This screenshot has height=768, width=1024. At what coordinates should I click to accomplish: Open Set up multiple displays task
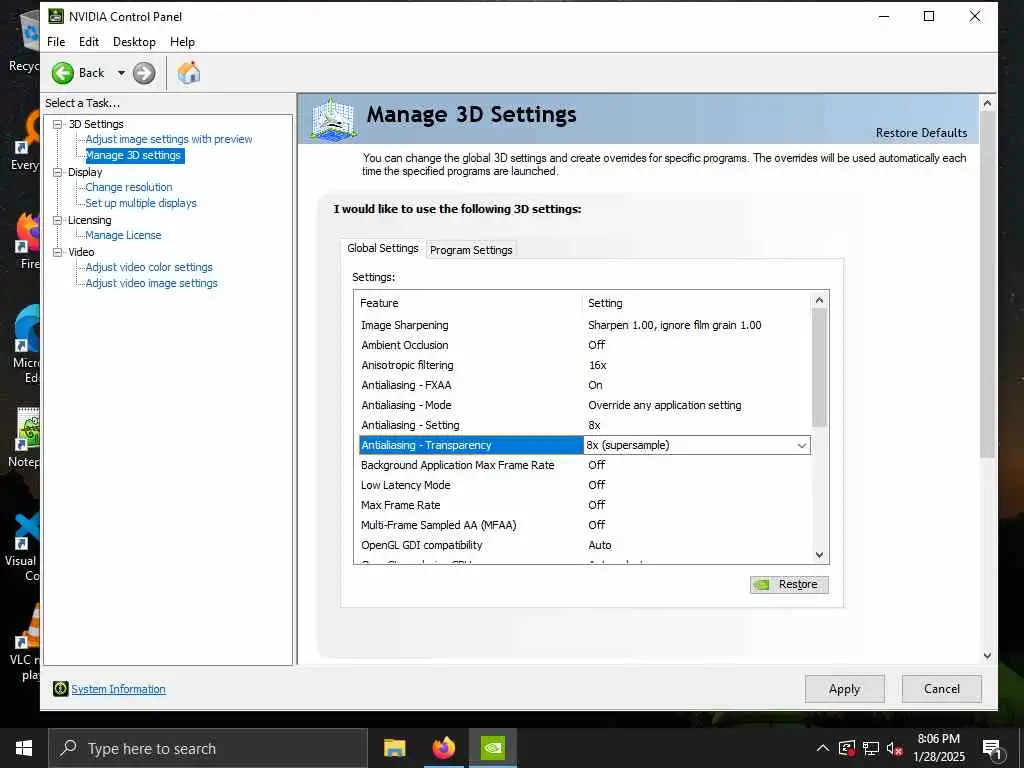click(140, 203)
